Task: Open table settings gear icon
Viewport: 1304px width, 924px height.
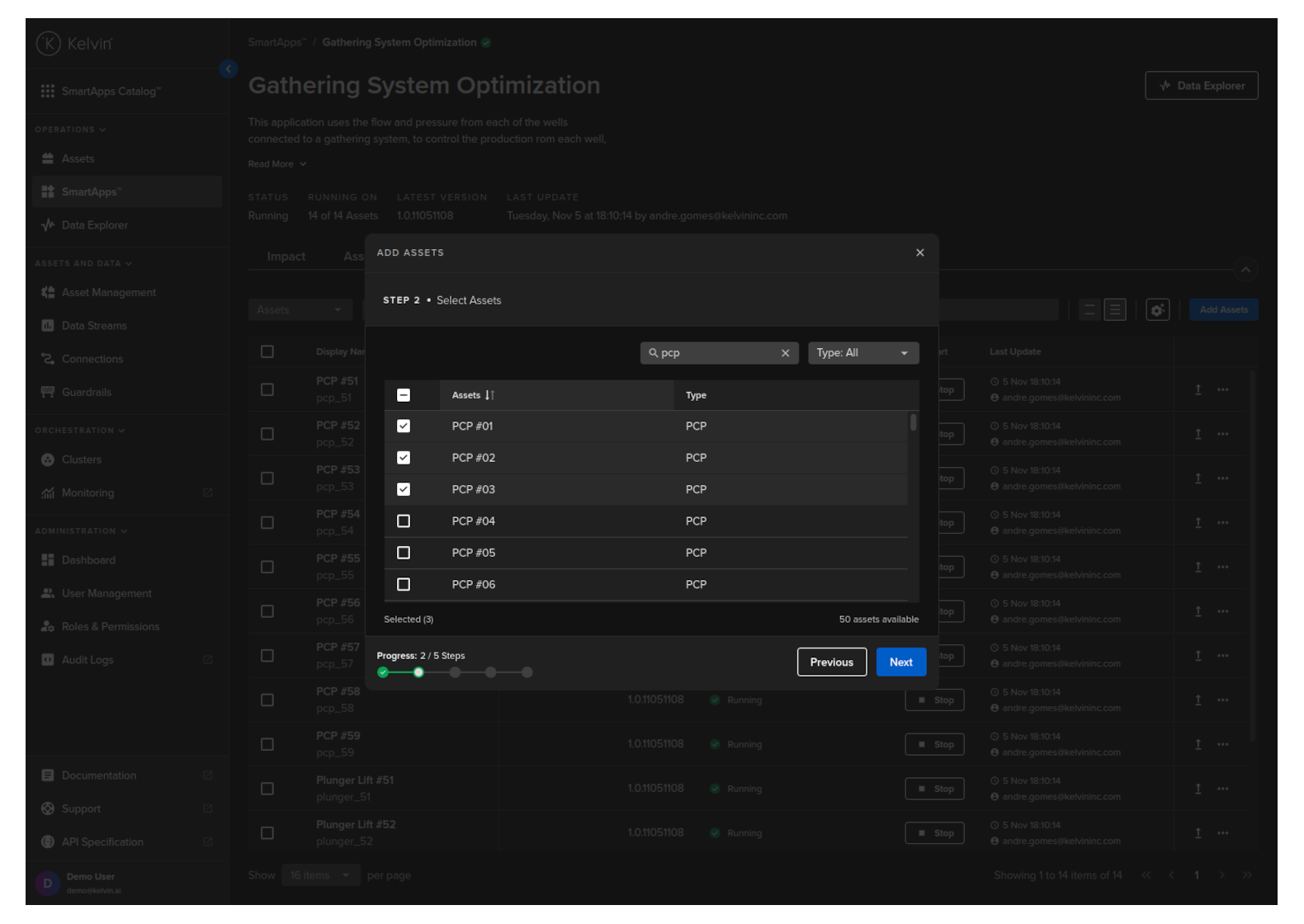Action: [1157, 310]
